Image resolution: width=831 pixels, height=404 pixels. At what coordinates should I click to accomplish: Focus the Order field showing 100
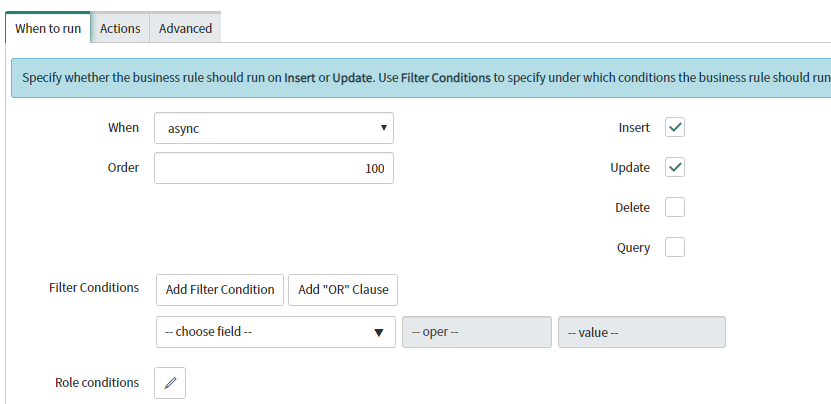tap(274, 169)
